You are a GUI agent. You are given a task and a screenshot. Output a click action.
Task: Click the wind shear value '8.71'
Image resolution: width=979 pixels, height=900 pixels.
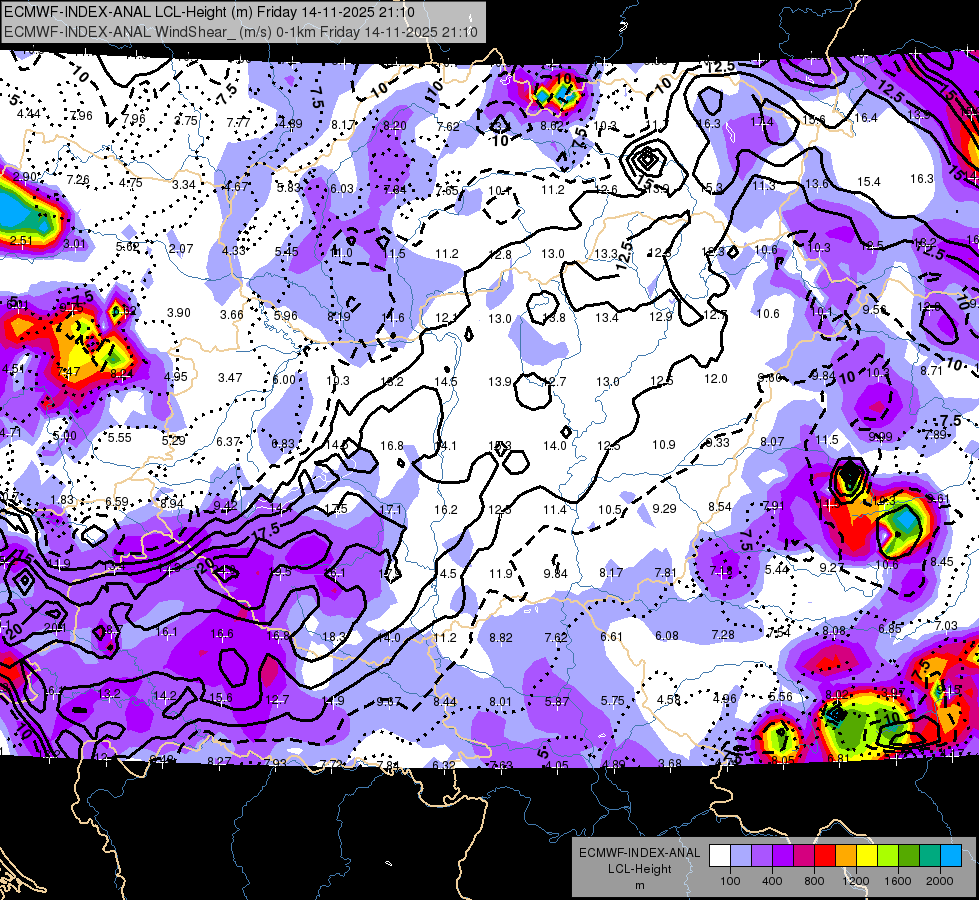tap(932, 370)
